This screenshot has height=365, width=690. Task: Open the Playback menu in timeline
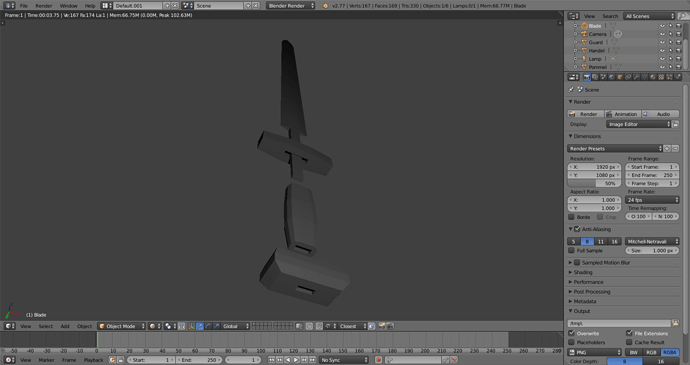(x=93, y=360)
